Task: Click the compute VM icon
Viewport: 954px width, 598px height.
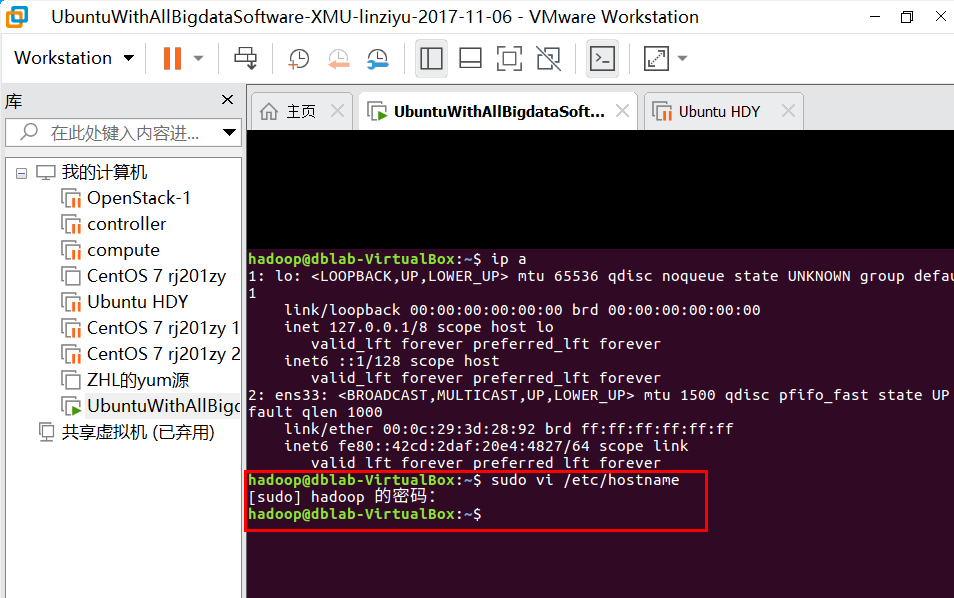Action: click(x=71, y=250)
